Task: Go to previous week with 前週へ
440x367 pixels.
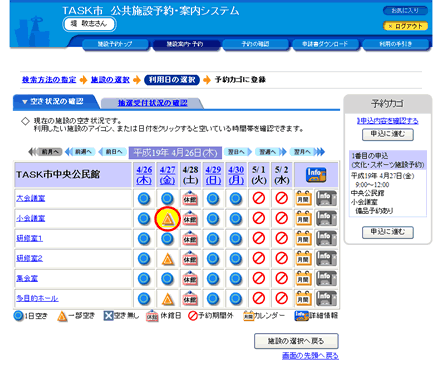Action: point(81,152)
